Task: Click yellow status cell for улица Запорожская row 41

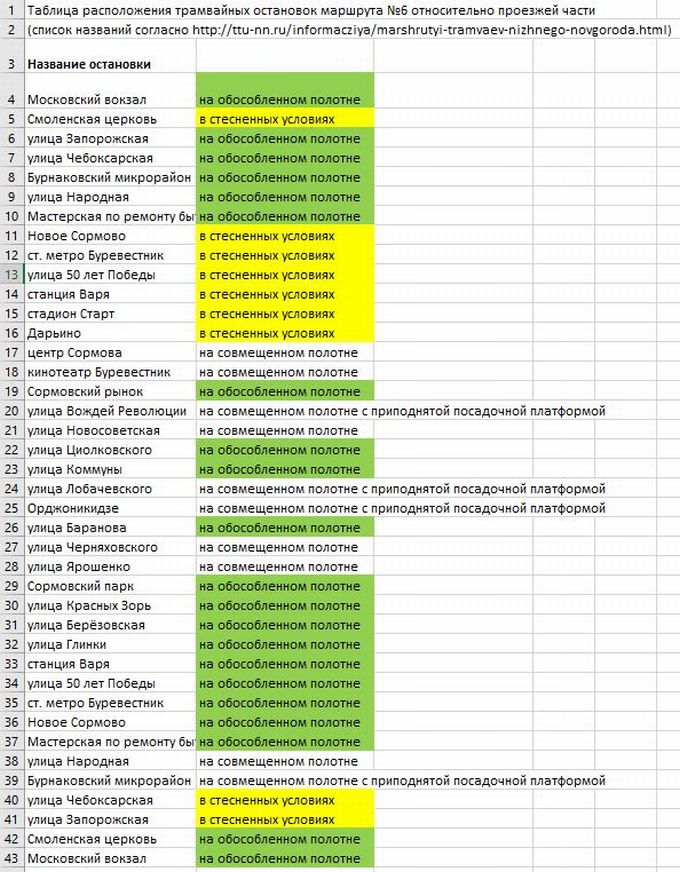Action: (x=285, y=819)
